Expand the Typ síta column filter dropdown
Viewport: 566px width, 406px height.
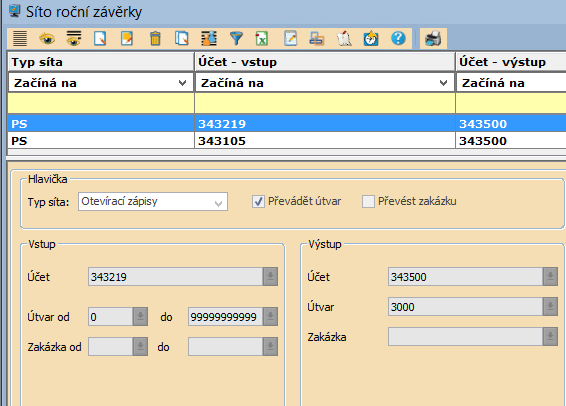pos(182,83)
